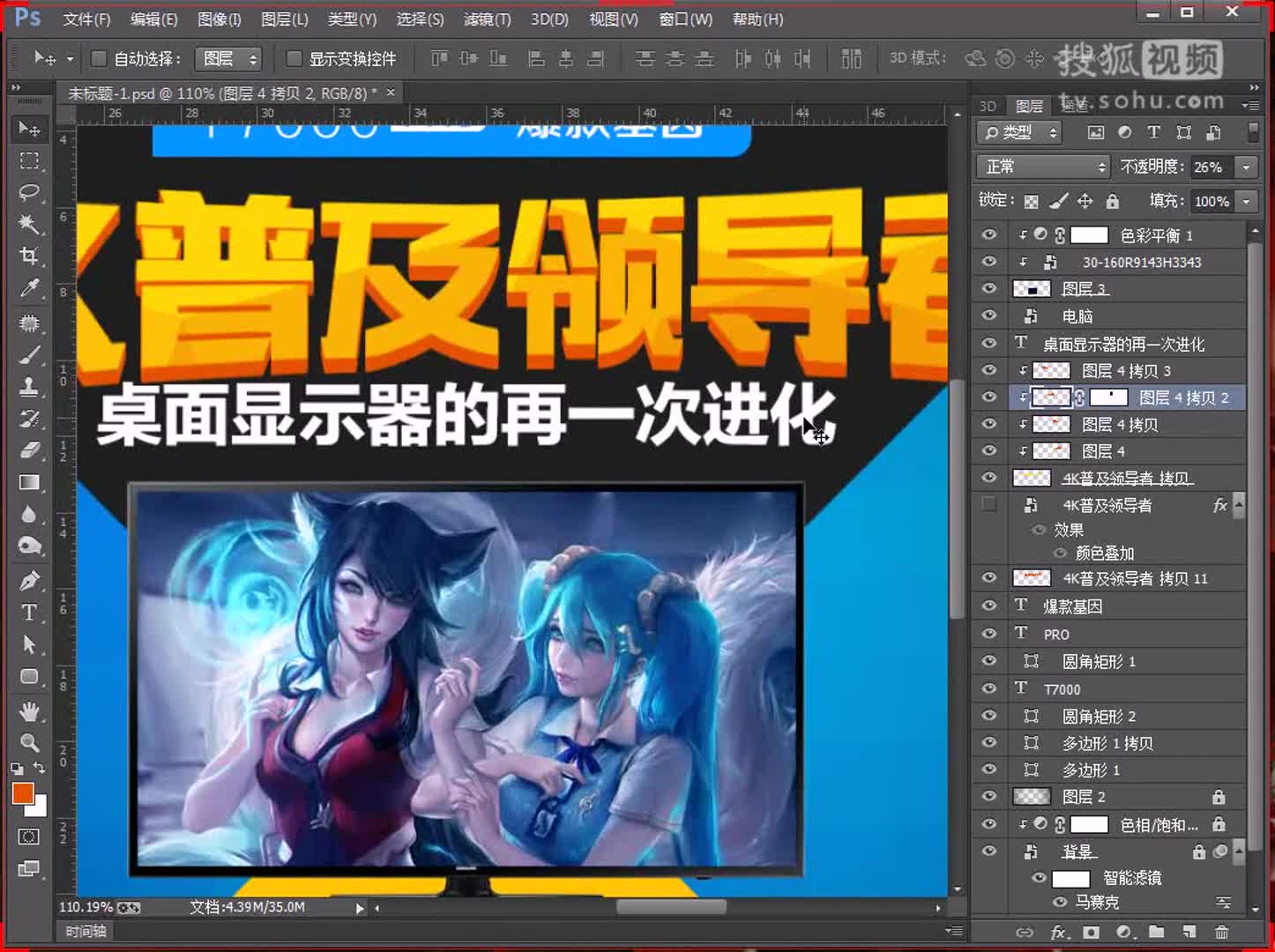The height and width of the screenshot is (952, 1275).
Task: Open the 滤镜(T) menu
Action: pos(488,19)
